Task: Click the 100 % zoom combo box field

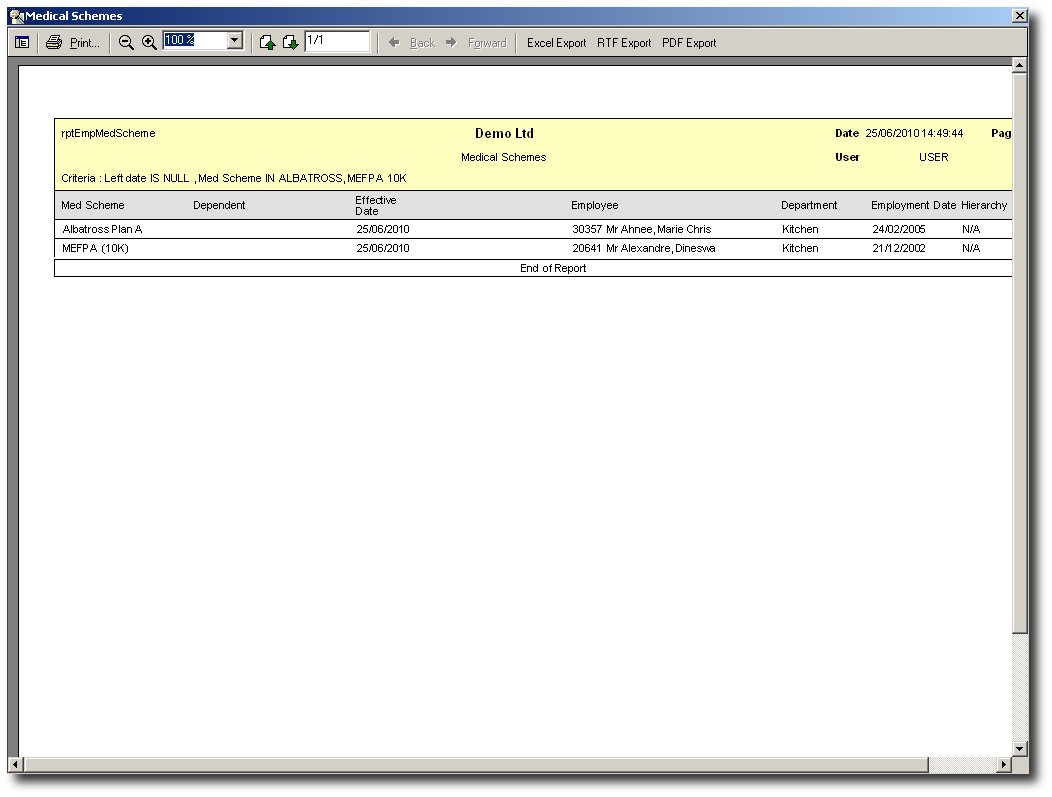Action: (x=195, y=41)
